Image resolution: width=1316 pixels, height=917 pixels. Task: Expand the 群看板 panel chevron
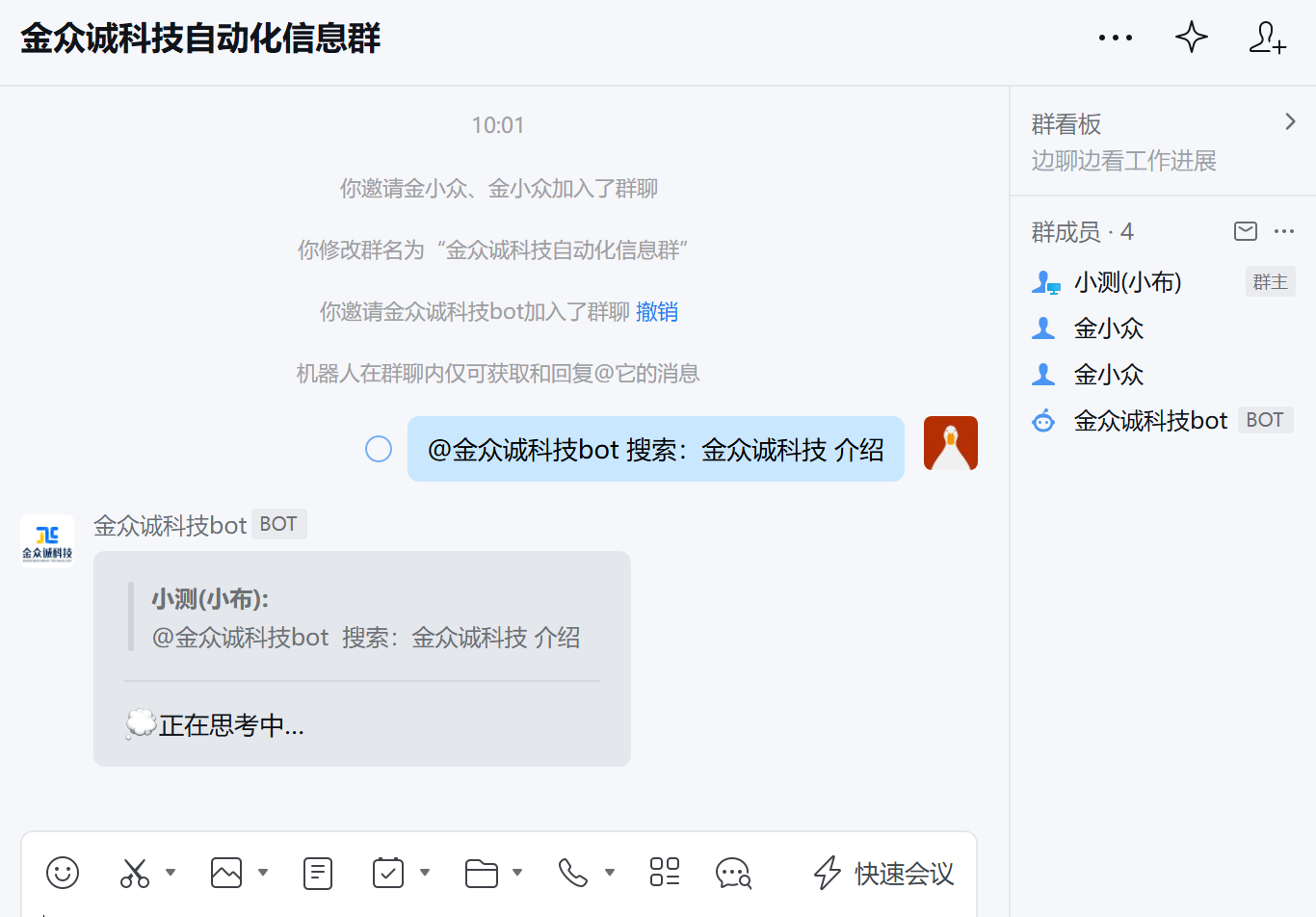pyautogui.click(x=1290, y=121)
